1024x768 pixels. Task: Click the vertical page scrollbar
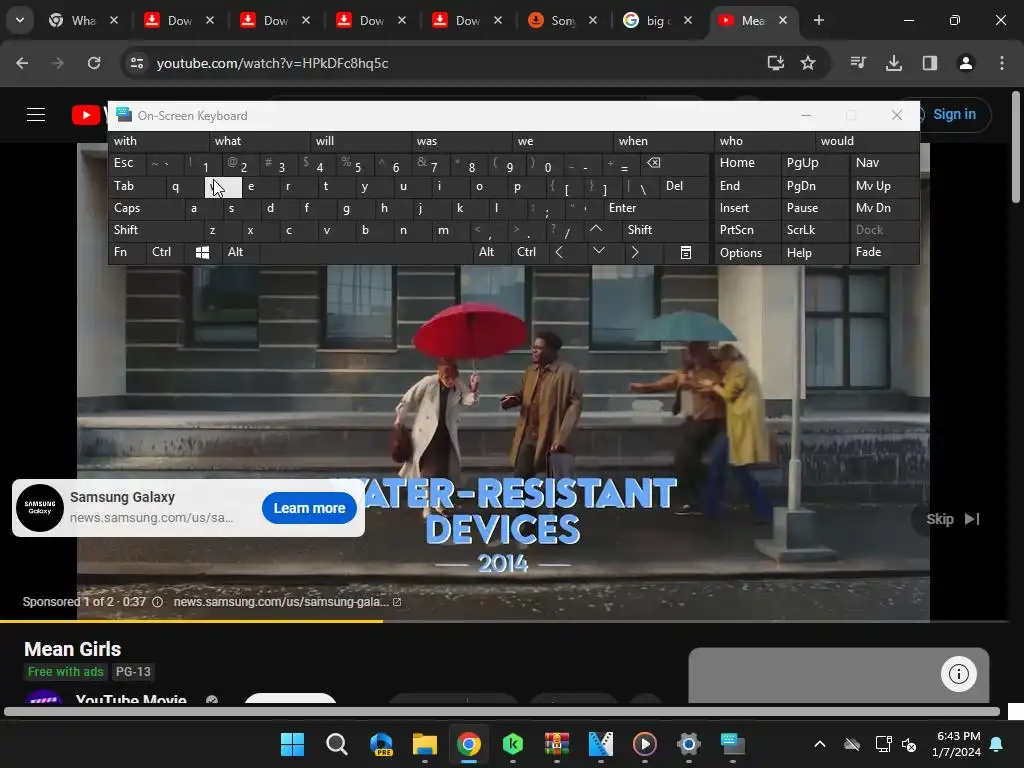coord(1016,148)
